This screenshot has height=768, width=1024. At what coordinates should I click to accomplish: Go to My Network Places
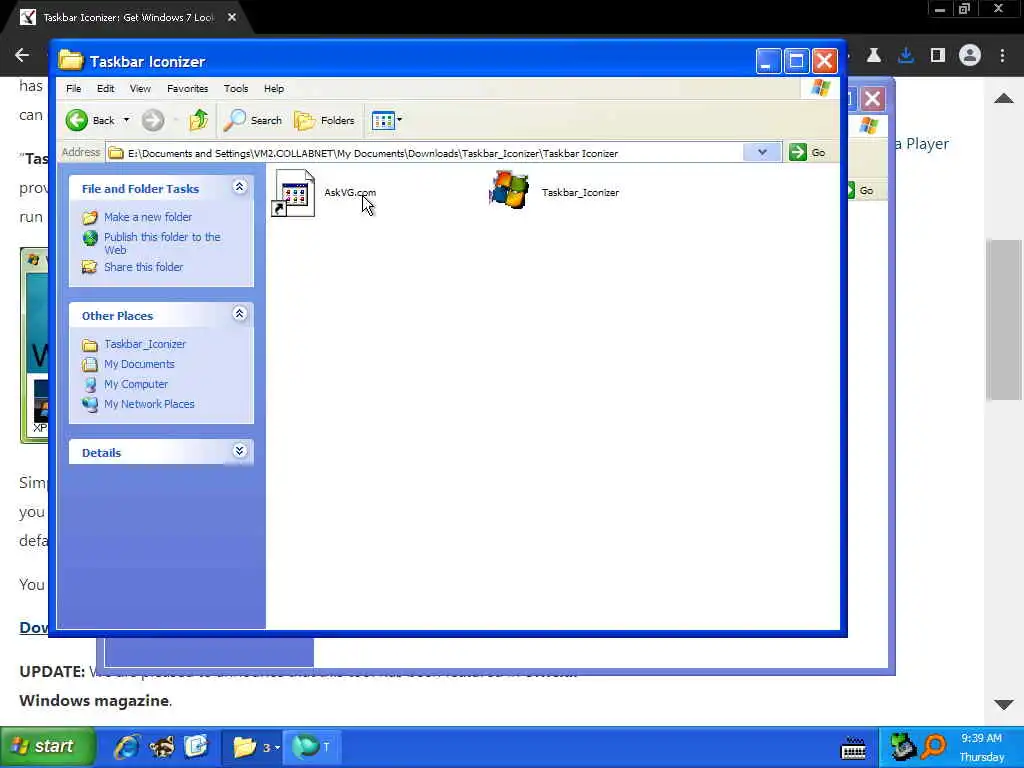tap(150, 404)
